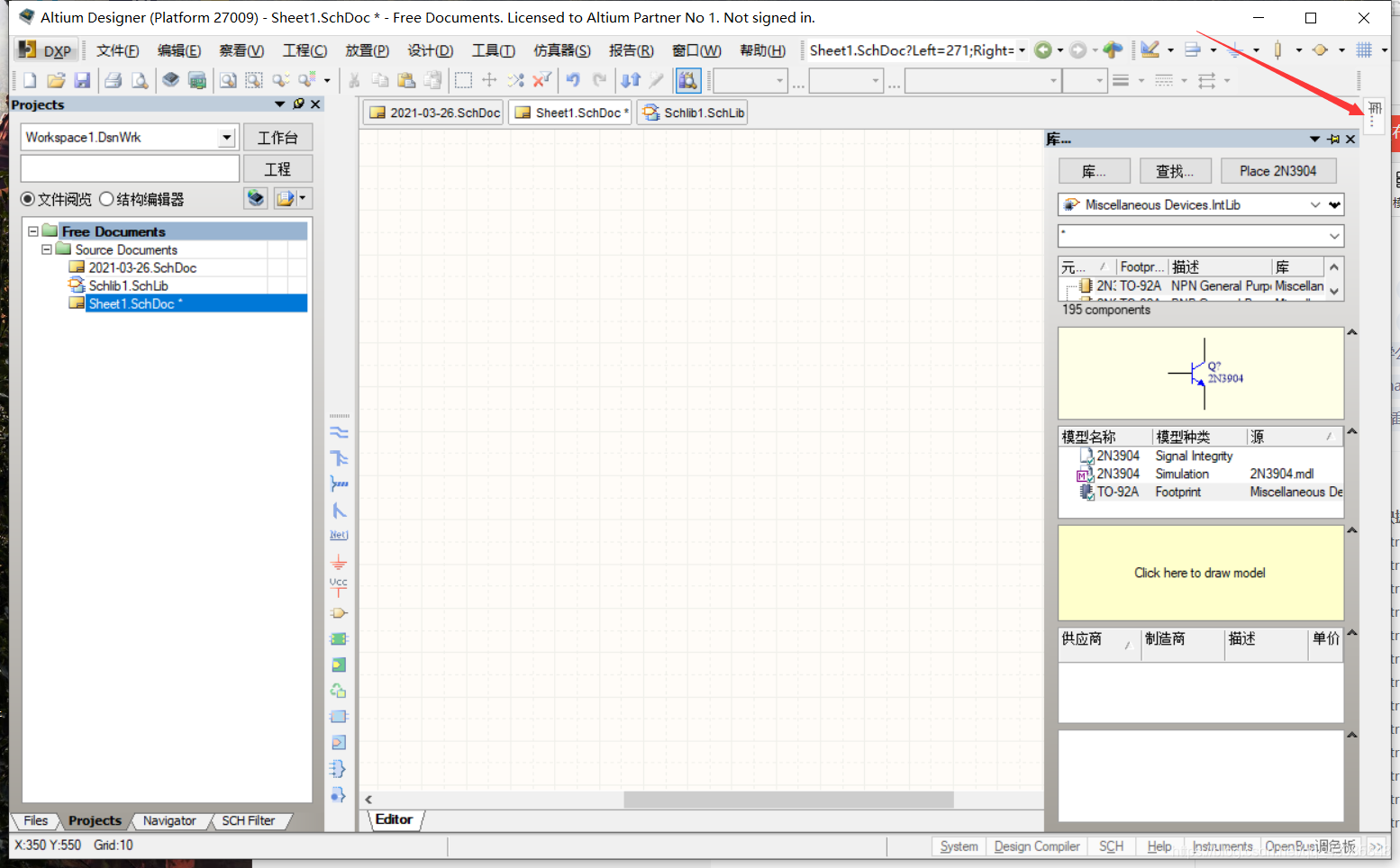This screenshot has width=1400, height=868.
Task: Select the Place Wire tool
Action: point(339,432)
